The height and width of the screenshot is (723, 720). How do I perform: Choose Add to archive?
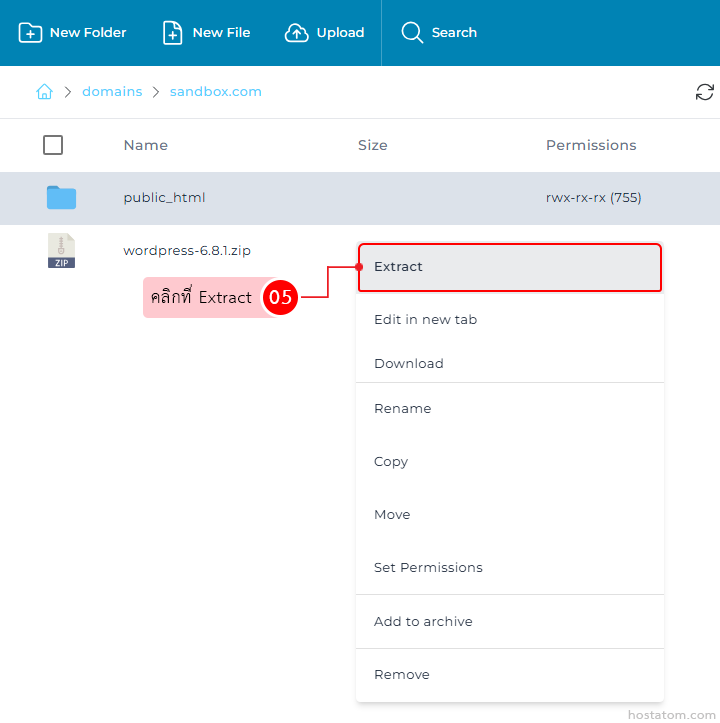pyautogui.click(x=423, y=622)
